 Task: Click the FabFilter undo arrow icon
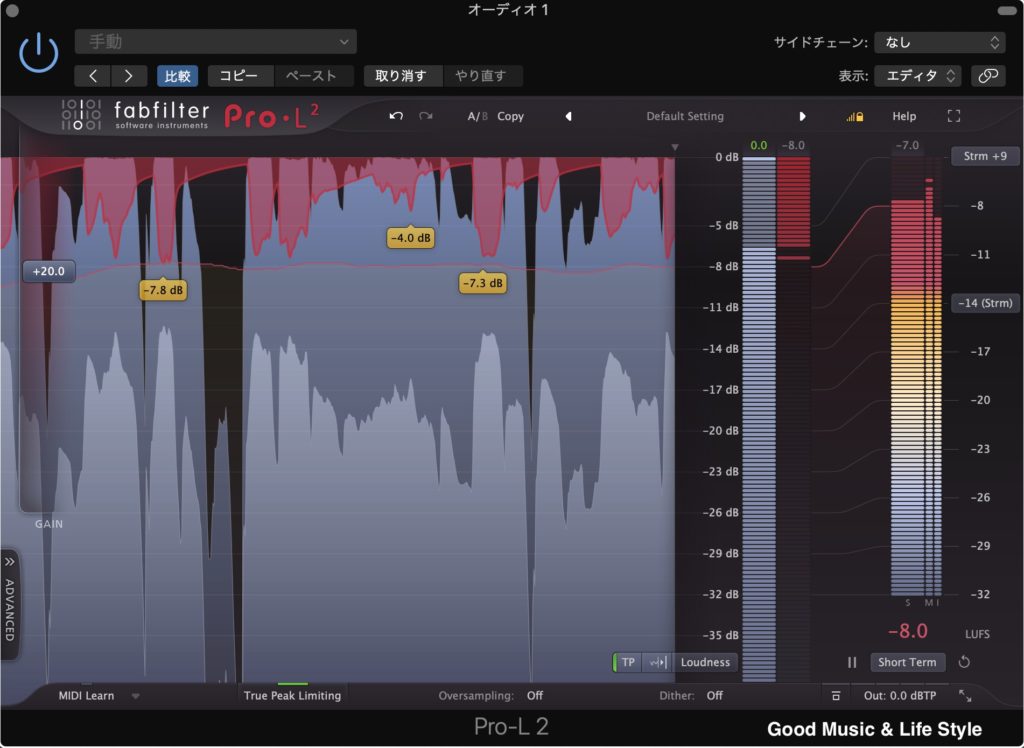[x=396, y=116]
